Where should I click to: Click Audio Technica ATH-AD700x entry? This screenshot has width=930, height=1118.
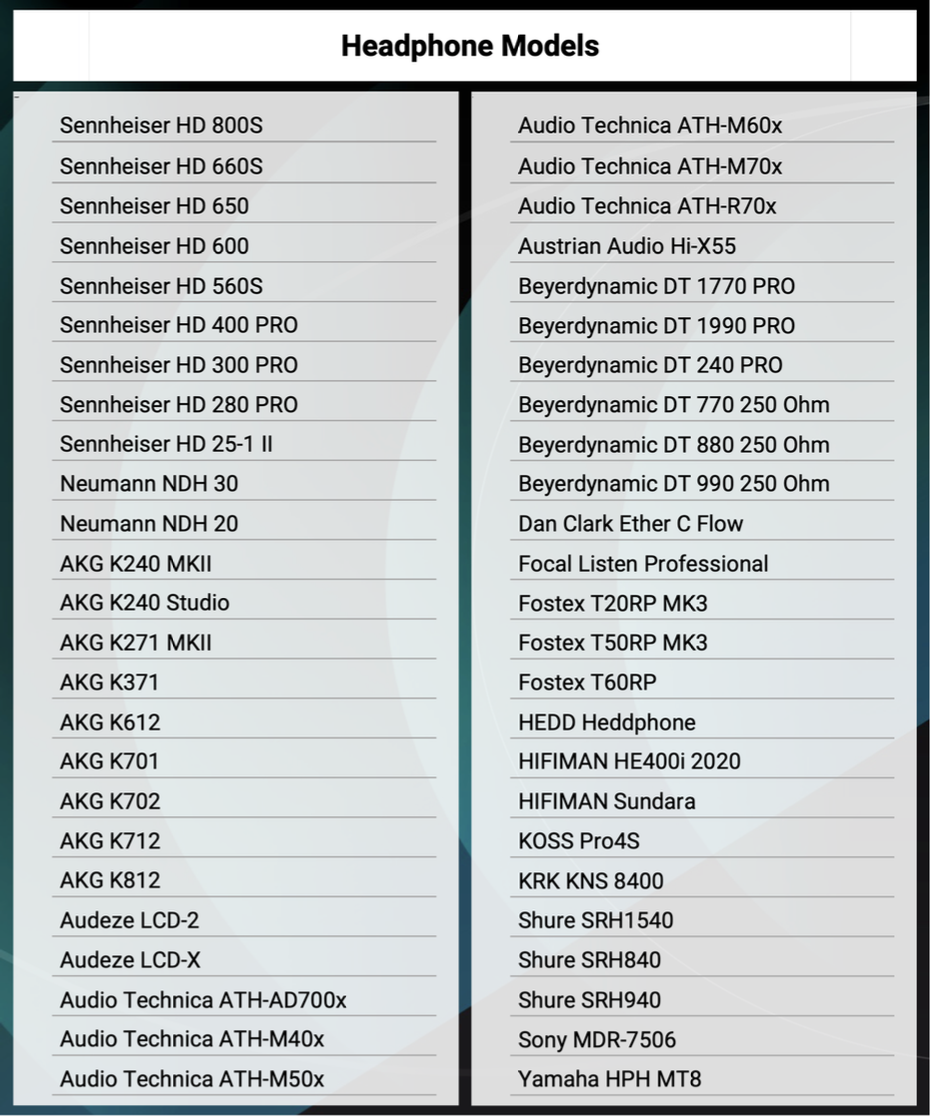pyautogui.click(x=203, y=1000)
